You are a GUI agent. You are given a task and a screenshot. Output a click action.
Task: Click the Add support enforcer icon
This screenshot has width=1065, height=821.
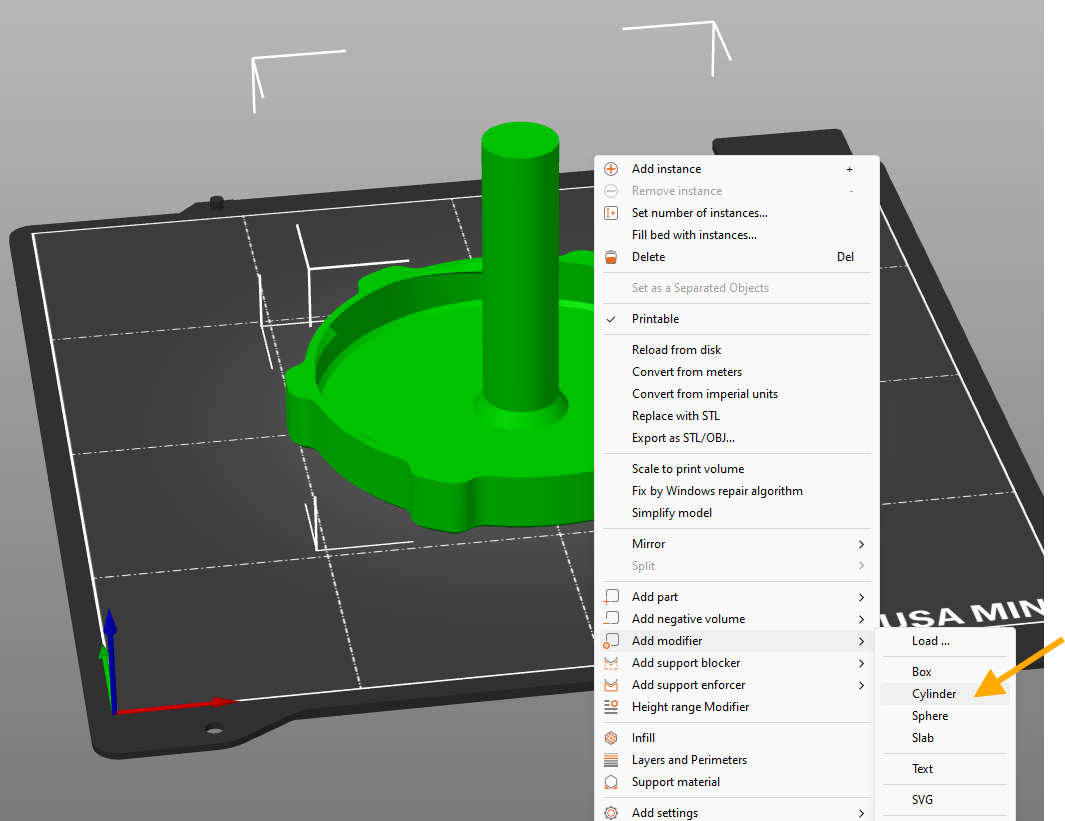click(611, 685)
